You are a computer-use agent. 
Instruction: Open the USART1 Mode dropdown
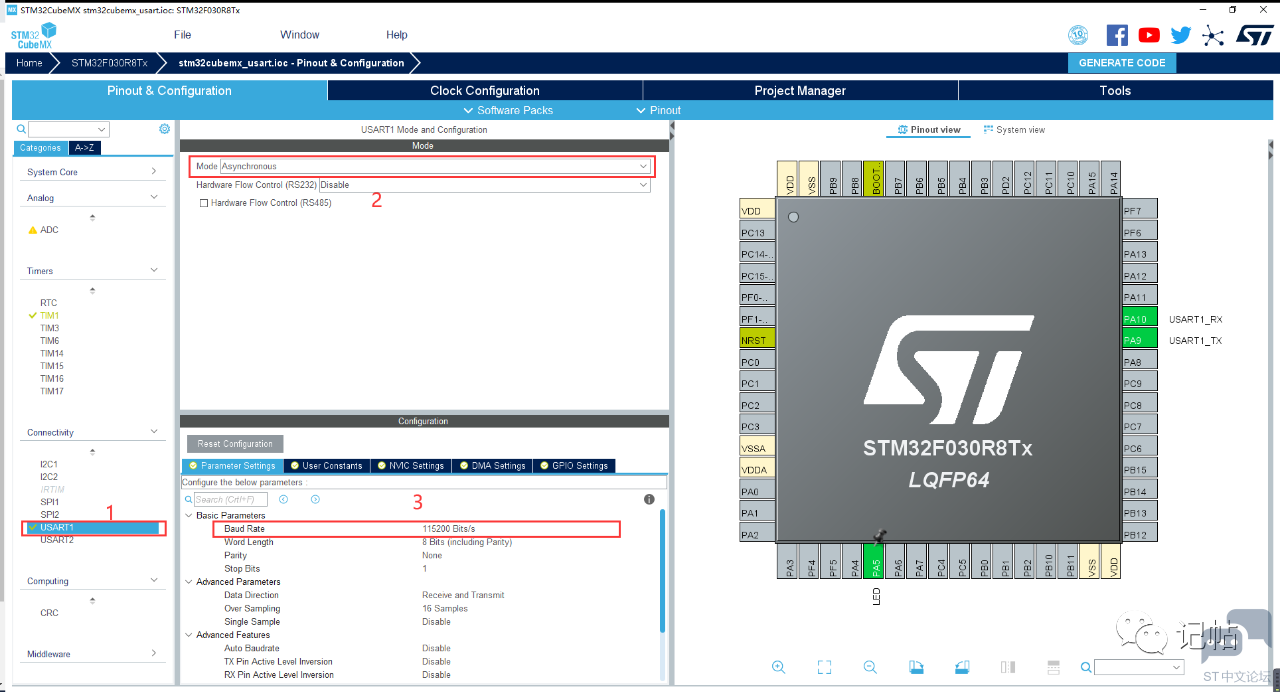click(x=435, y=166)
